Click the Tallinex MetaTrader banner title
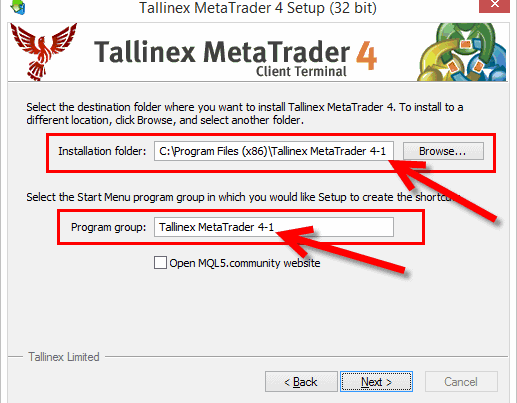Image resolution: width=517 pixels, height=403 pixels. pyautogui.click(x=222, y=52)
